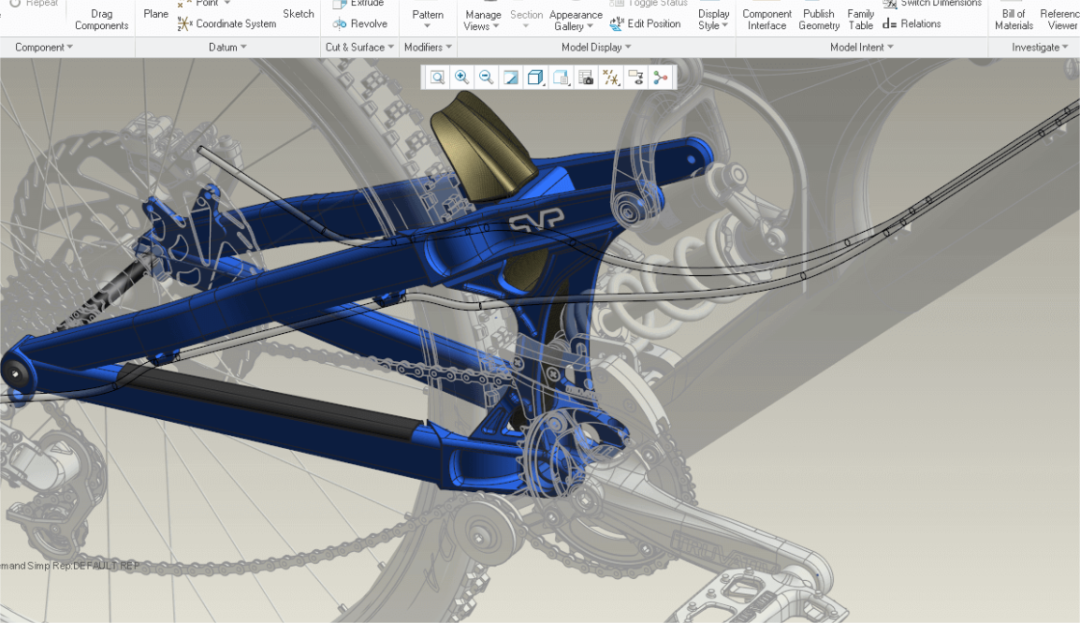This screenshot has width=1080, height=623.
Task: Open the View Manager camera icon
Action: [585, 77]
